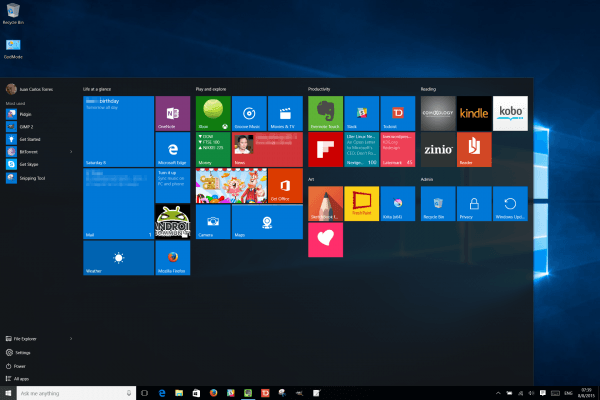Launch the Kindle tile
This screenshot has width=600, height=400.
(x=474, y=113)
